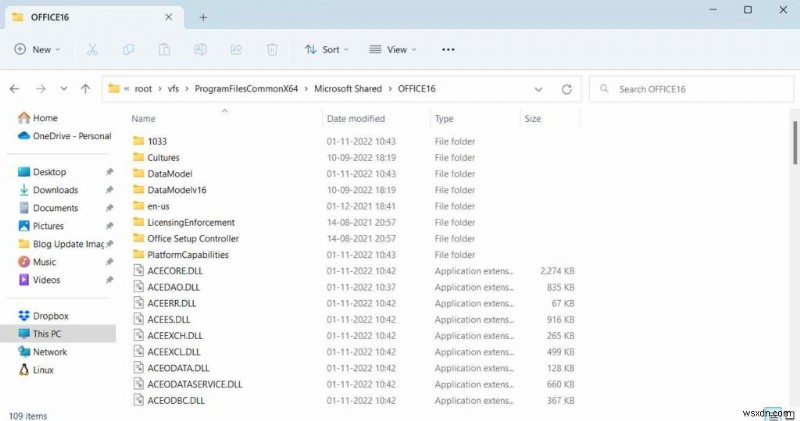Screen dimensions: 800x421
Task: Click the ACEES.DLL file icon
Action: (138, 319)
